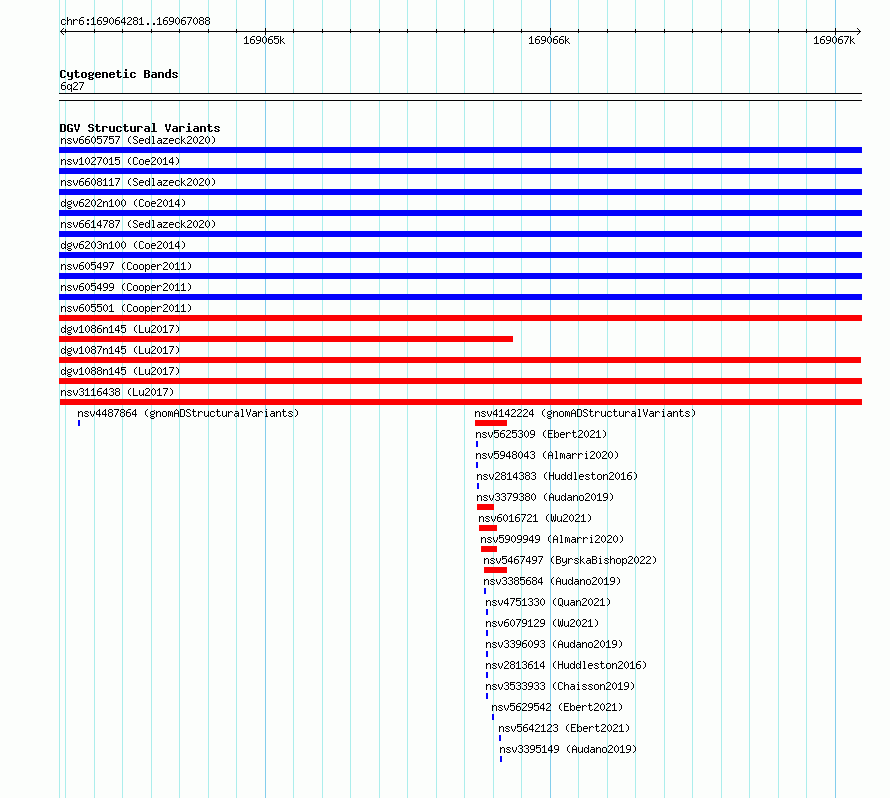Image resolution: width=890 pixels, height=798 pixels.
Task: Select the nsv605499 (Cooper2011) label
Action: 126,287
